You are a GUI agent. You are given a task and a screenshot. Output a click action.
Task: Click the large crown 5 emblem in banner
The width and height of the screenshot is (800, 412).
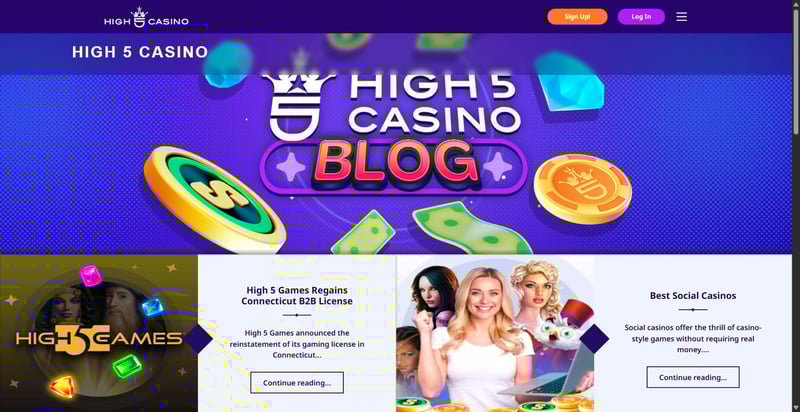tap(302, 107)
